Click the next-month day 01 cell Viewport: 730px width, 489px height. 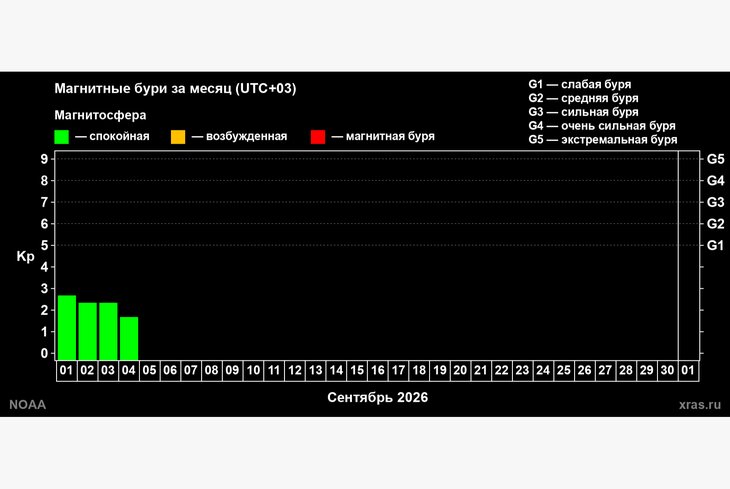point(688,371)
